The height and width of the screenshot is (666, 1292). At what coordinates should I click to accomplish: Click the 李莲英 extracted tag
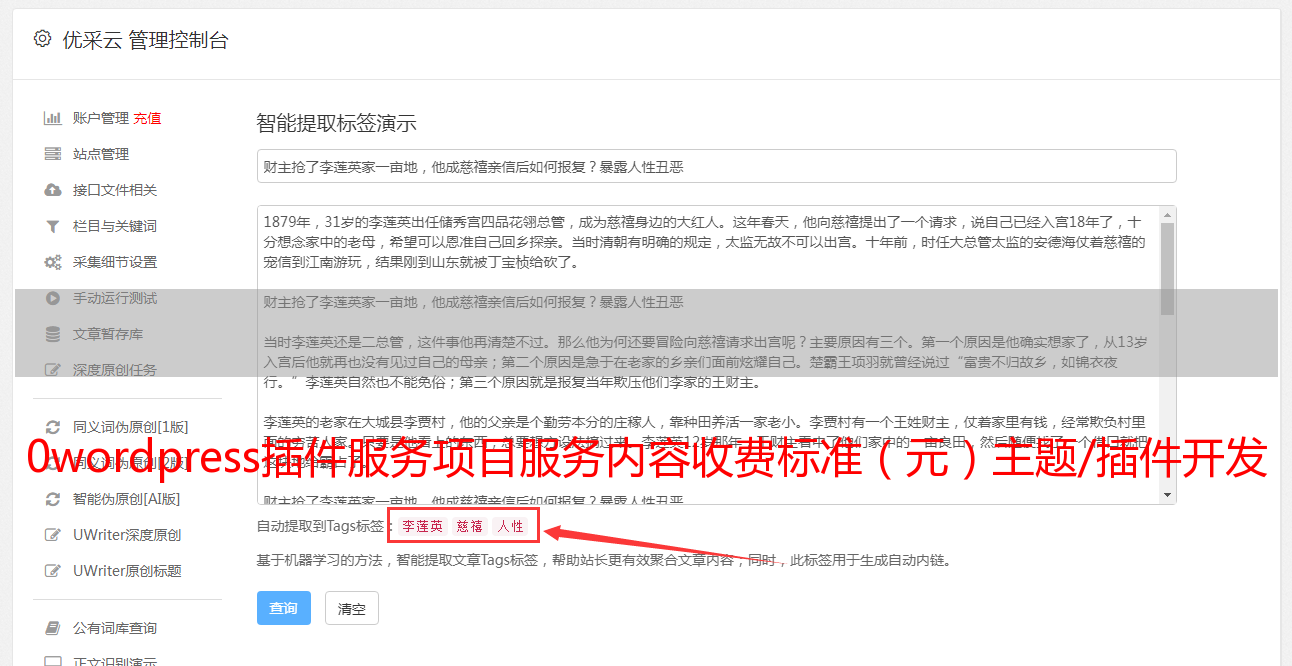pyautogui.click(x=423, y=526)
